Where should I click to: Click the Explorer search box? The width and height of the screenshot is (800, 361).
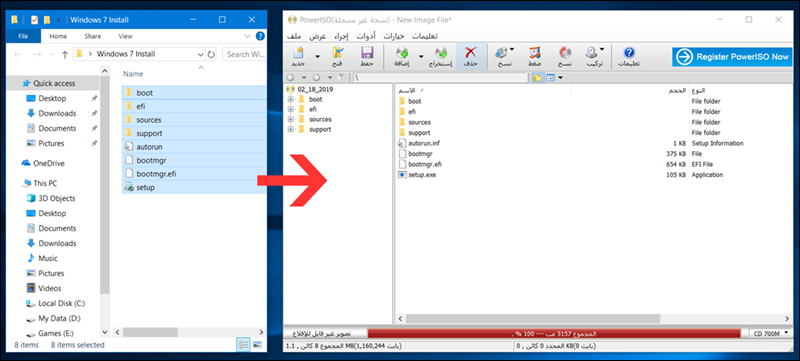coord(243,54)
